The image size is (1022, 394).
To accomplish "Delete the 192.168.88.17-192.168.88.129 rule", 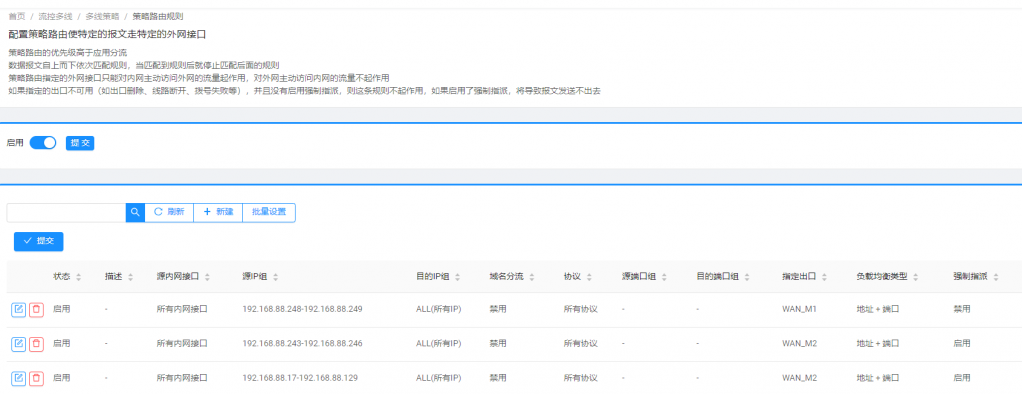I will (36, 378).
